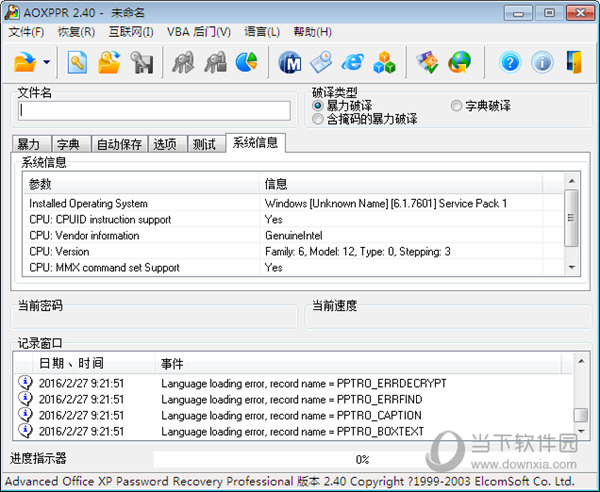
Task: Click the Internet Explorer icon
Action: [352, 62]
